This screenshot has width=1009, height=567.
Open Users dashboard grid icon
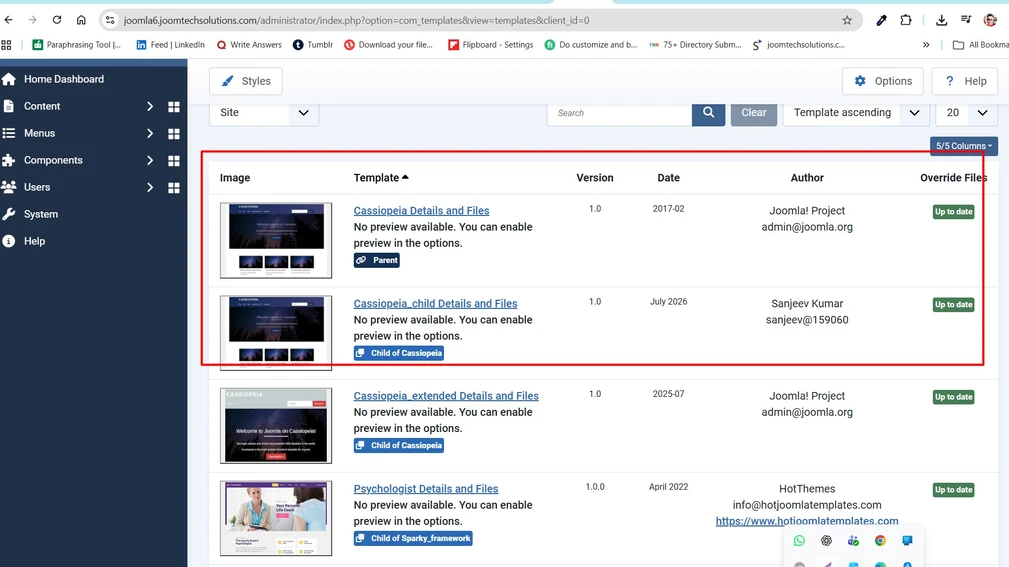pos(174,188)
